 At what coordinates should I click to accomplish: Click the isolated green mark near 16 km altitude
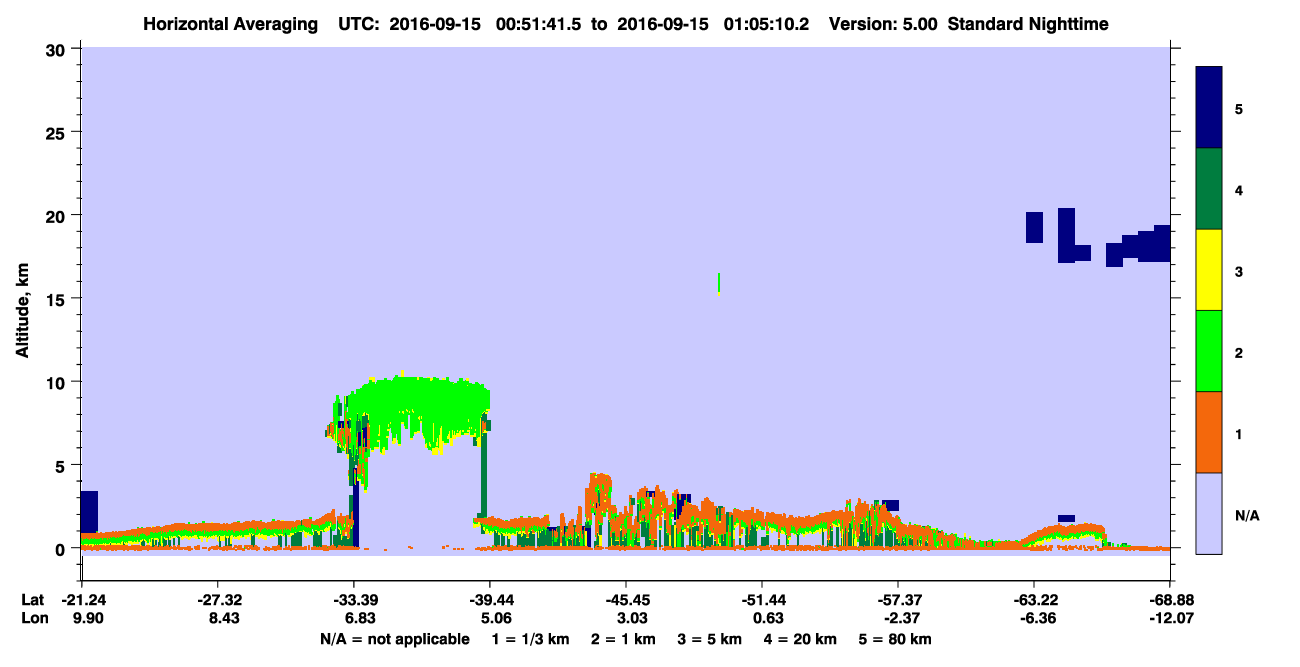[719, 283]
